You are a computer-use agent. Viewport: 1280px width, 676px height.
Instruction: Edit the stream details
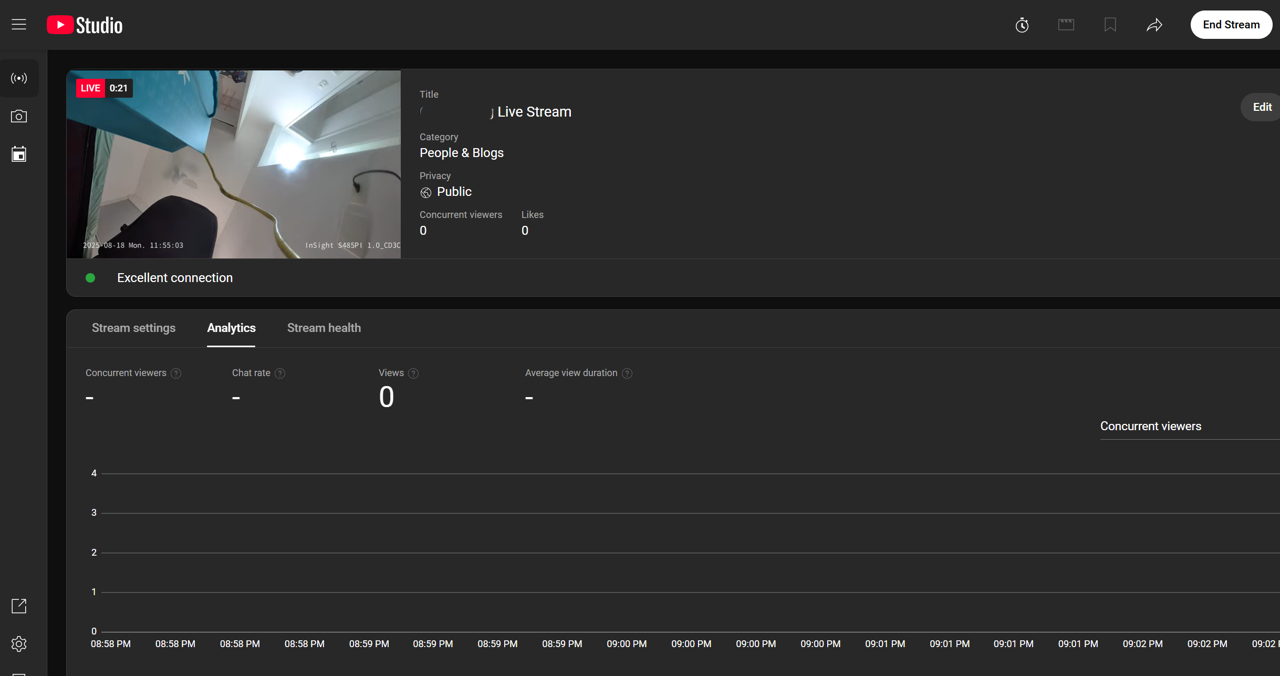[x=1261, y=107]
